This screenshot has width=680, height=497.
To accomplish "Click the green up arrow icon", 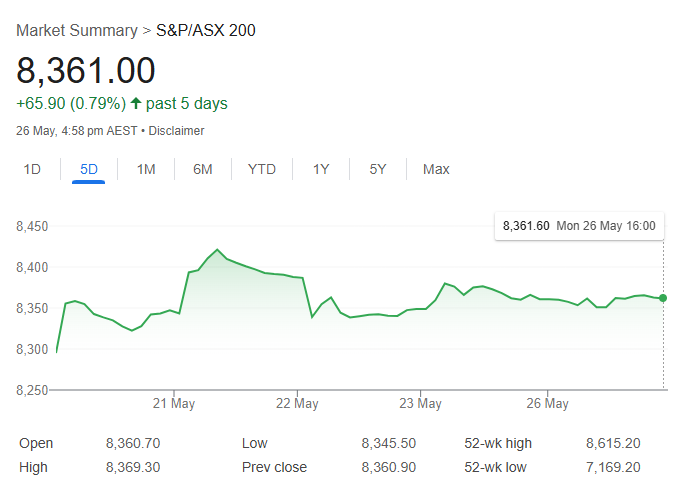I will coord(136,103).
